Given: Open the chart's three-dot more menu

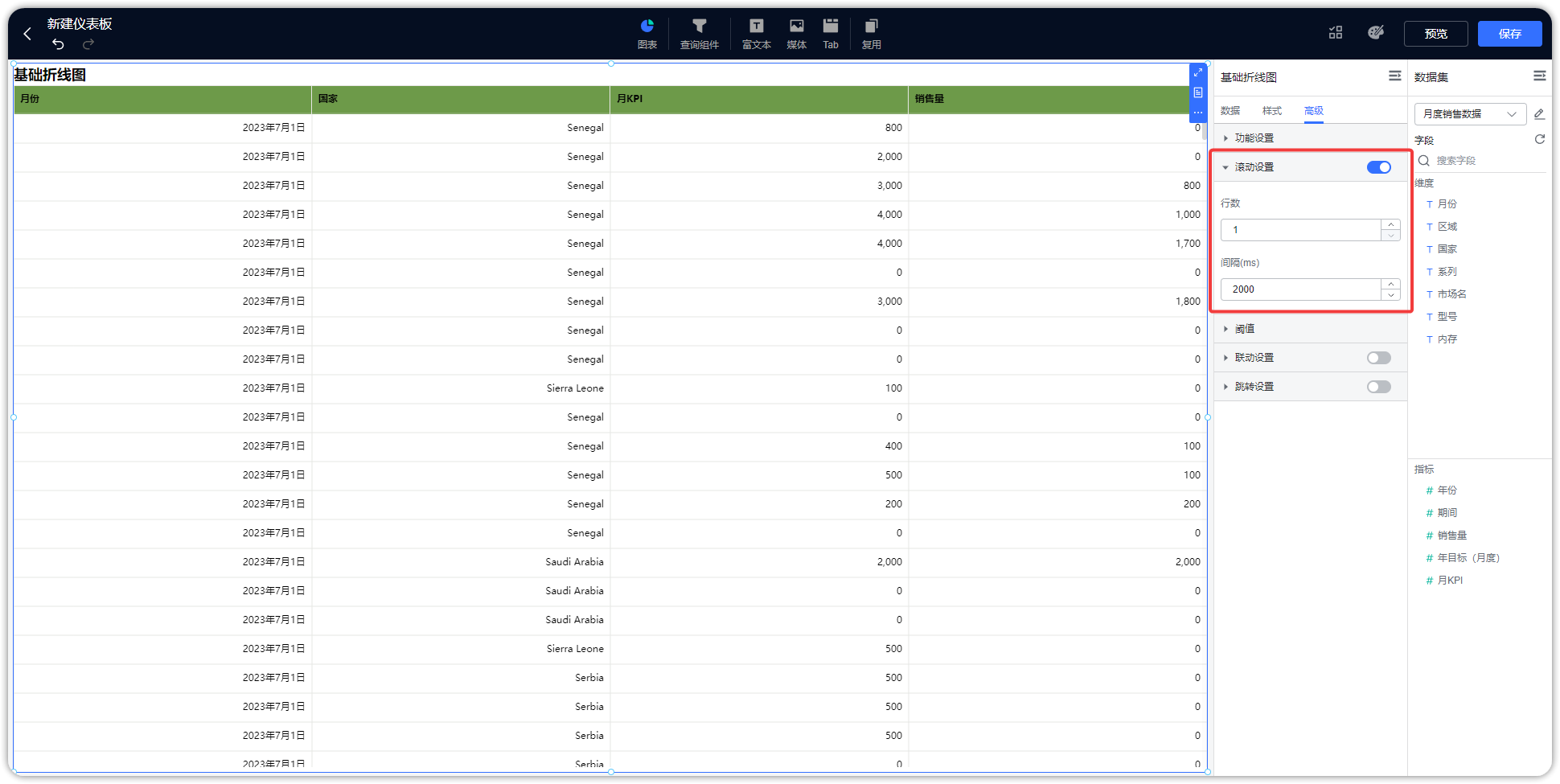Looking at the screenshot, I should tap(1198, 113).
